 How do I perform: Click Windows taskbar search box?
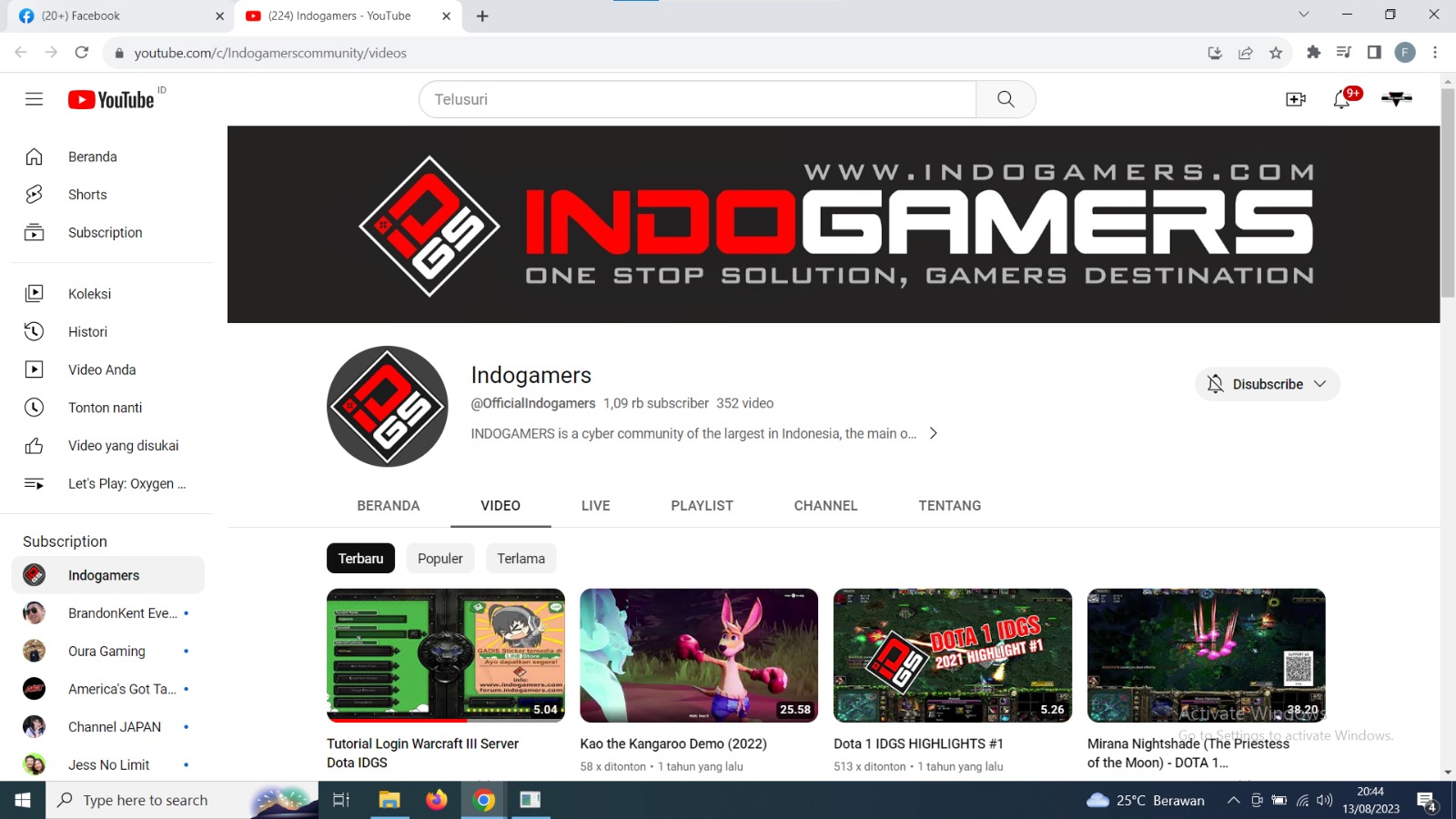[182, 800]
